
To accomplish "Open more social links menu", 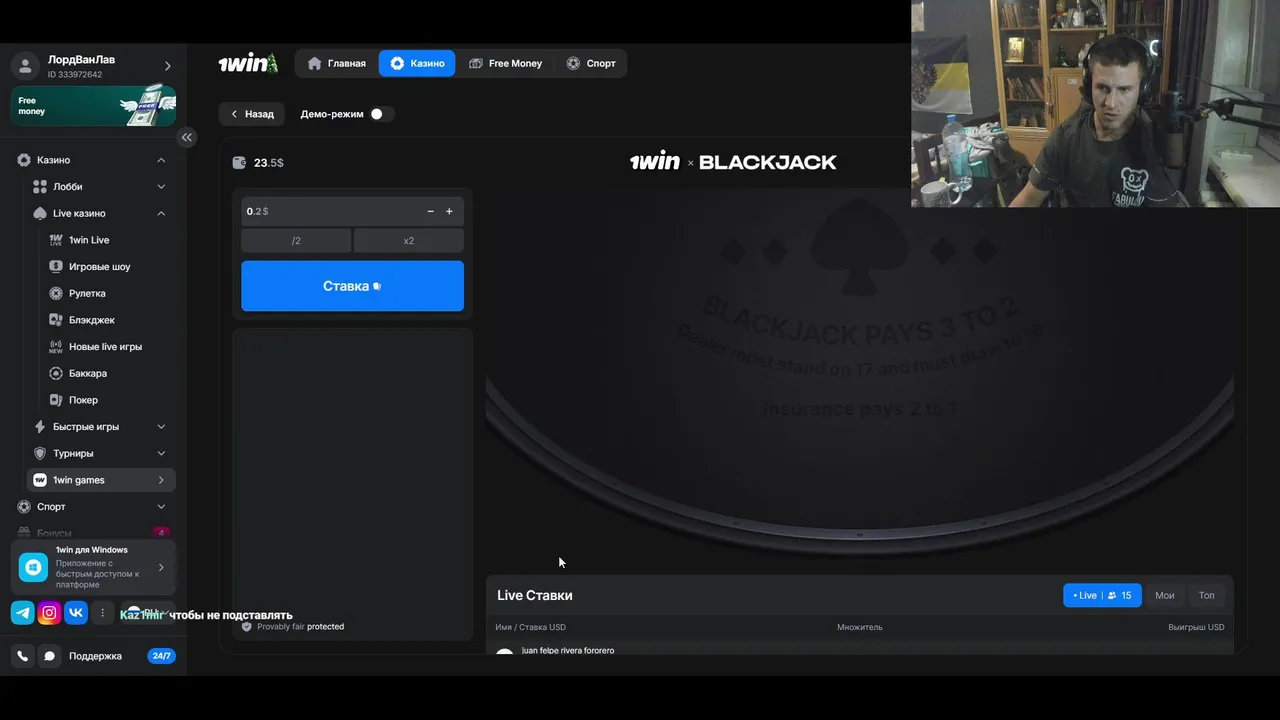I will tap(102, 613).
